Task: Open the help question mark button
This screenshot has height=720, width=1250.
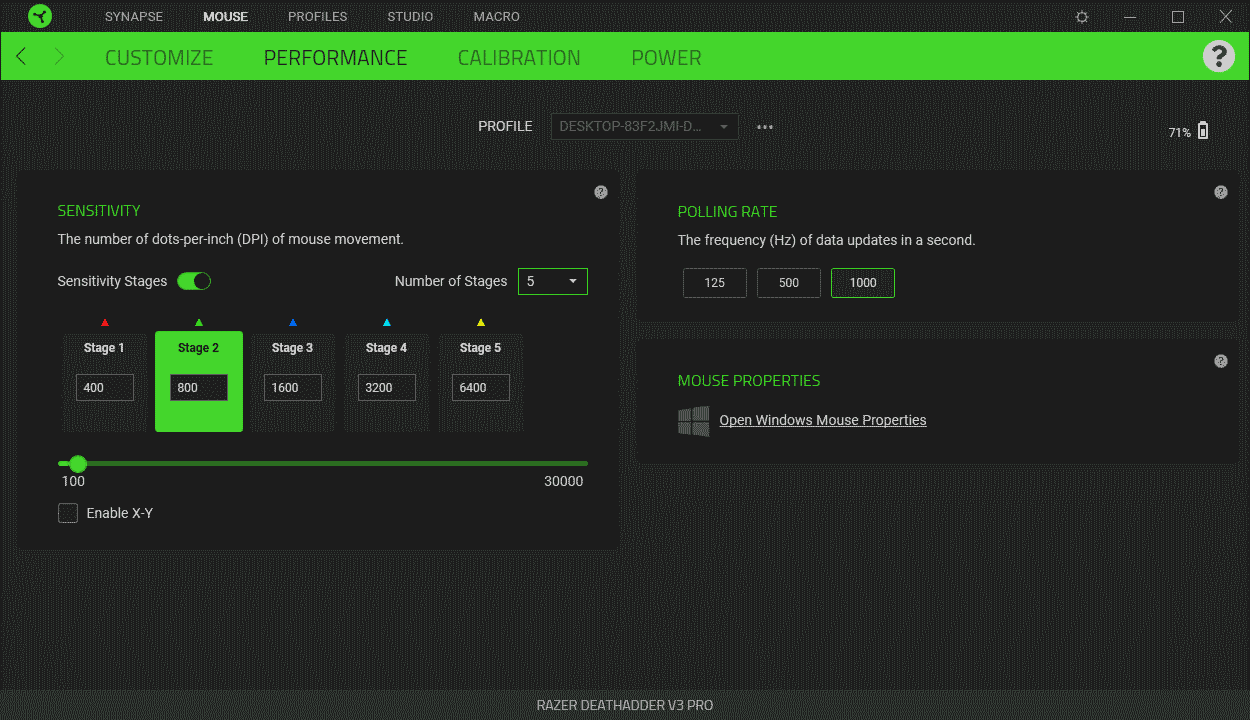Action: point(1218,56)
